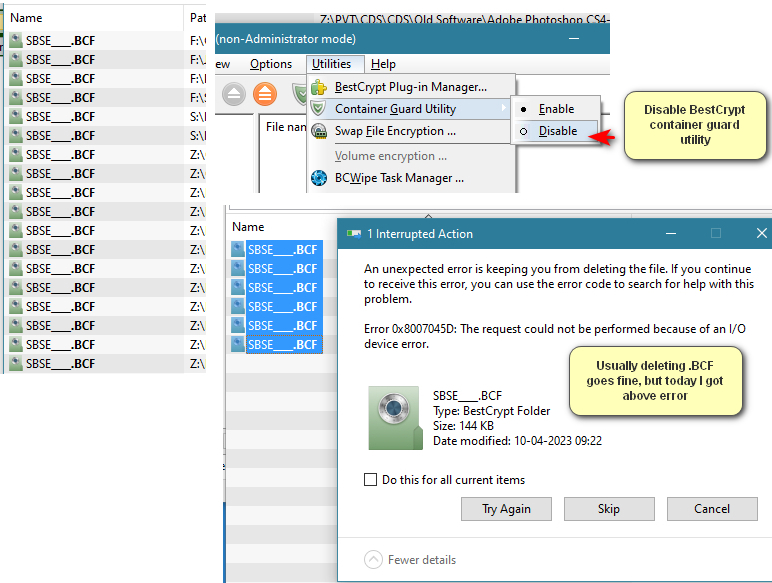
Task: Choose BestCrypt Plug-in Manager... menu entry
Action: click(411, 87)
